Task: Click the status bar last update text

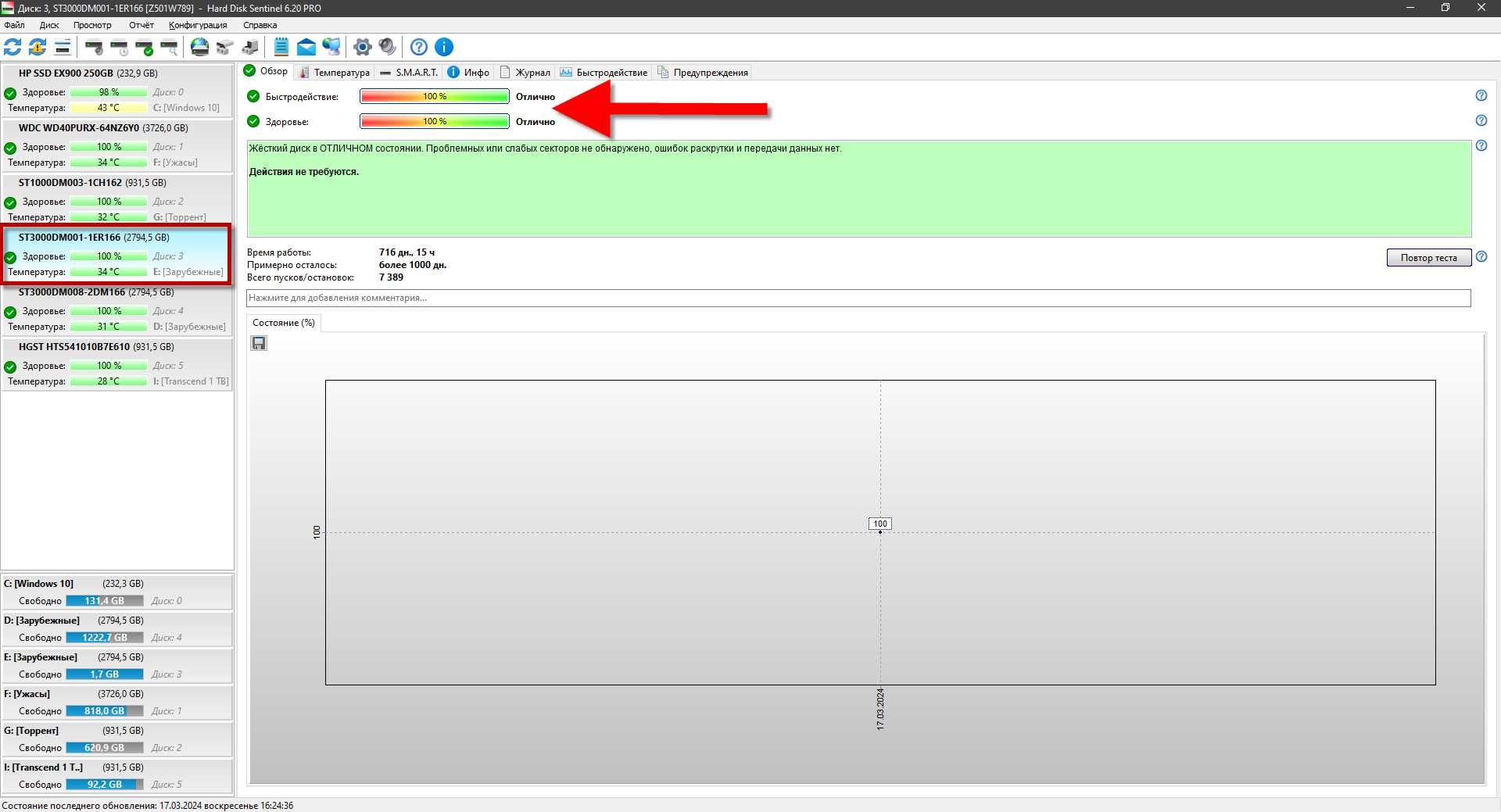Action: click(x=148, y=805)
